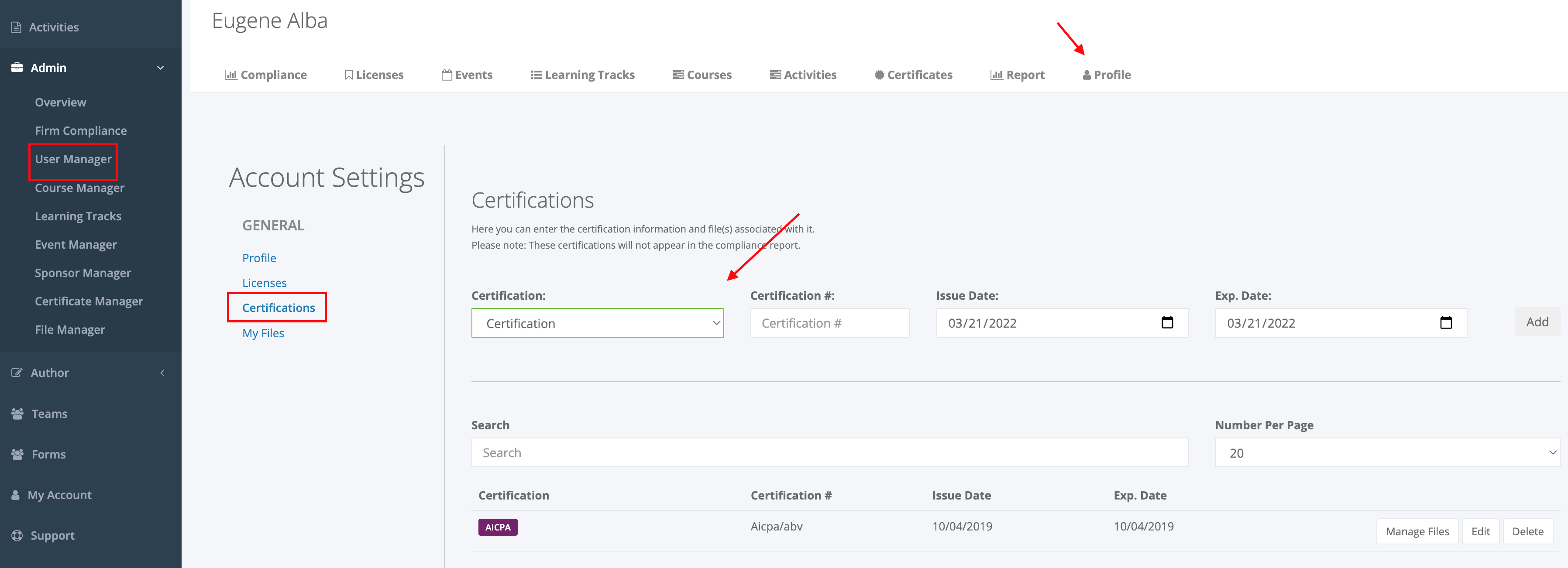1568x568 pixels.
Task: Open the Exp. Date calendar picker
Action: 1446,322
